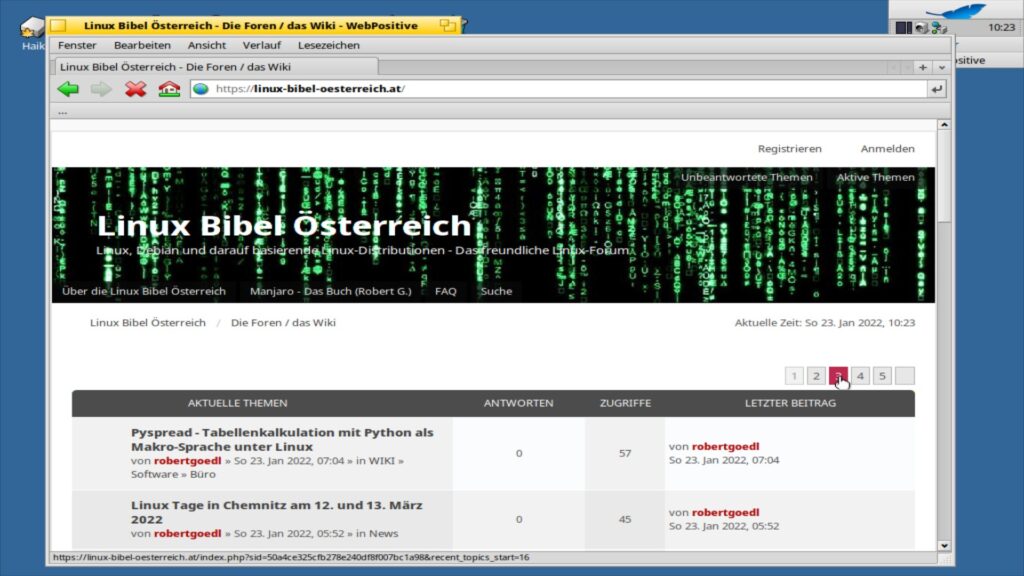Click the volume control icon in Deskbar tray
The image size is (1024, 576).
click(x=921, y=27)
